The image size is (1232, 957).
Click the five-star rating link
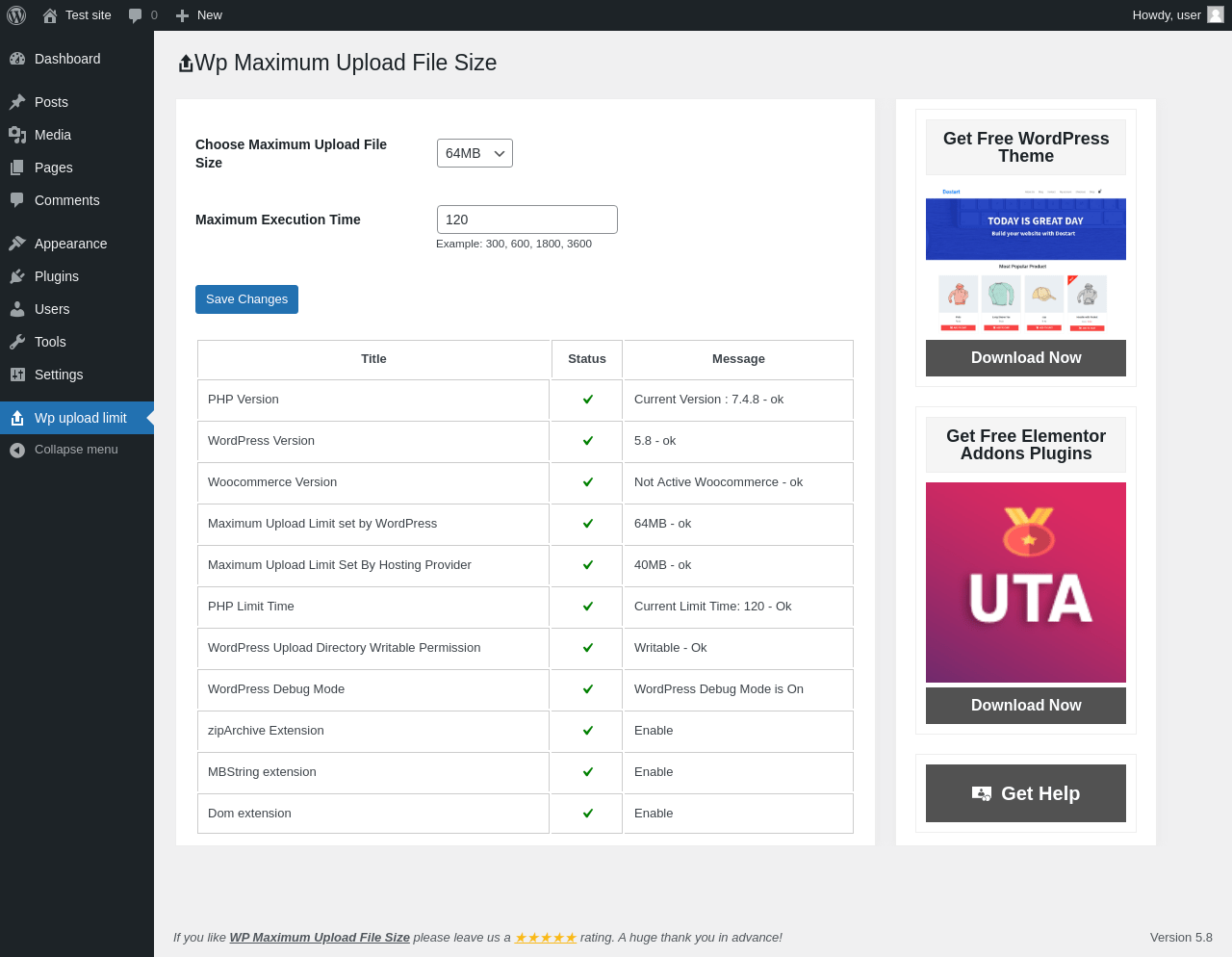546,938
